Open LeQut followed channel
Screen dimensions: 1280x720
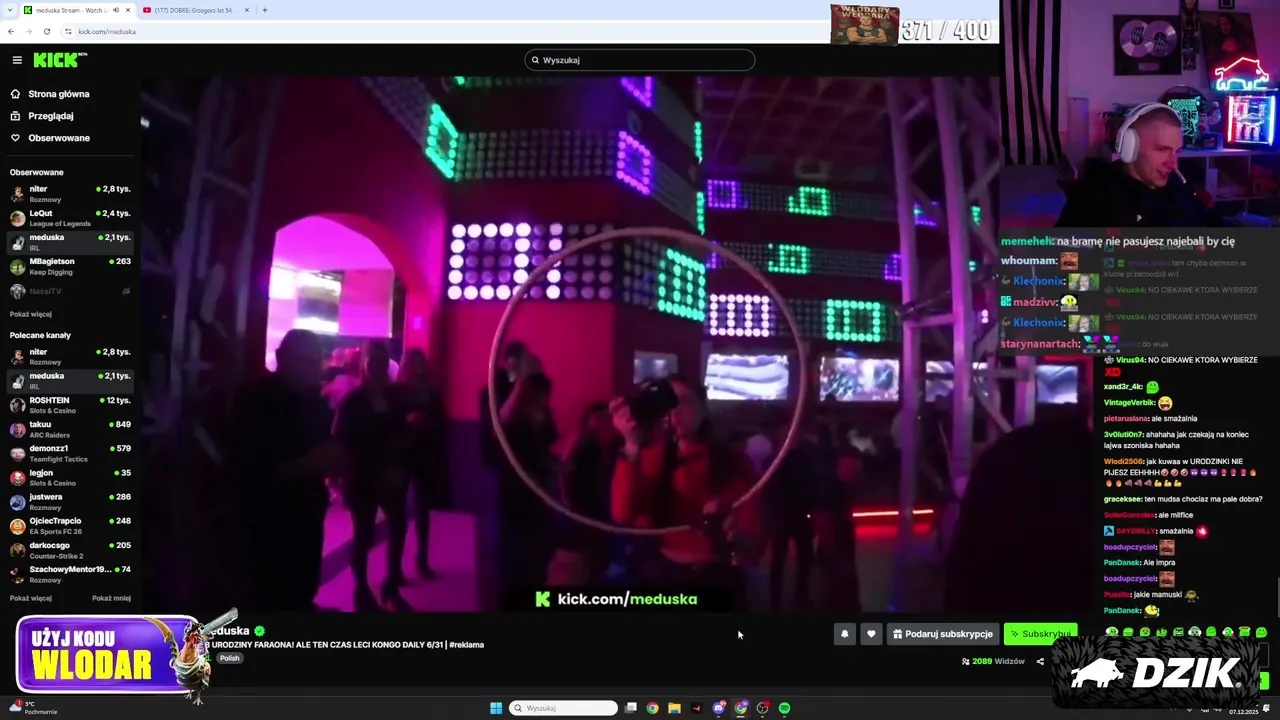[x=70, y=217]
